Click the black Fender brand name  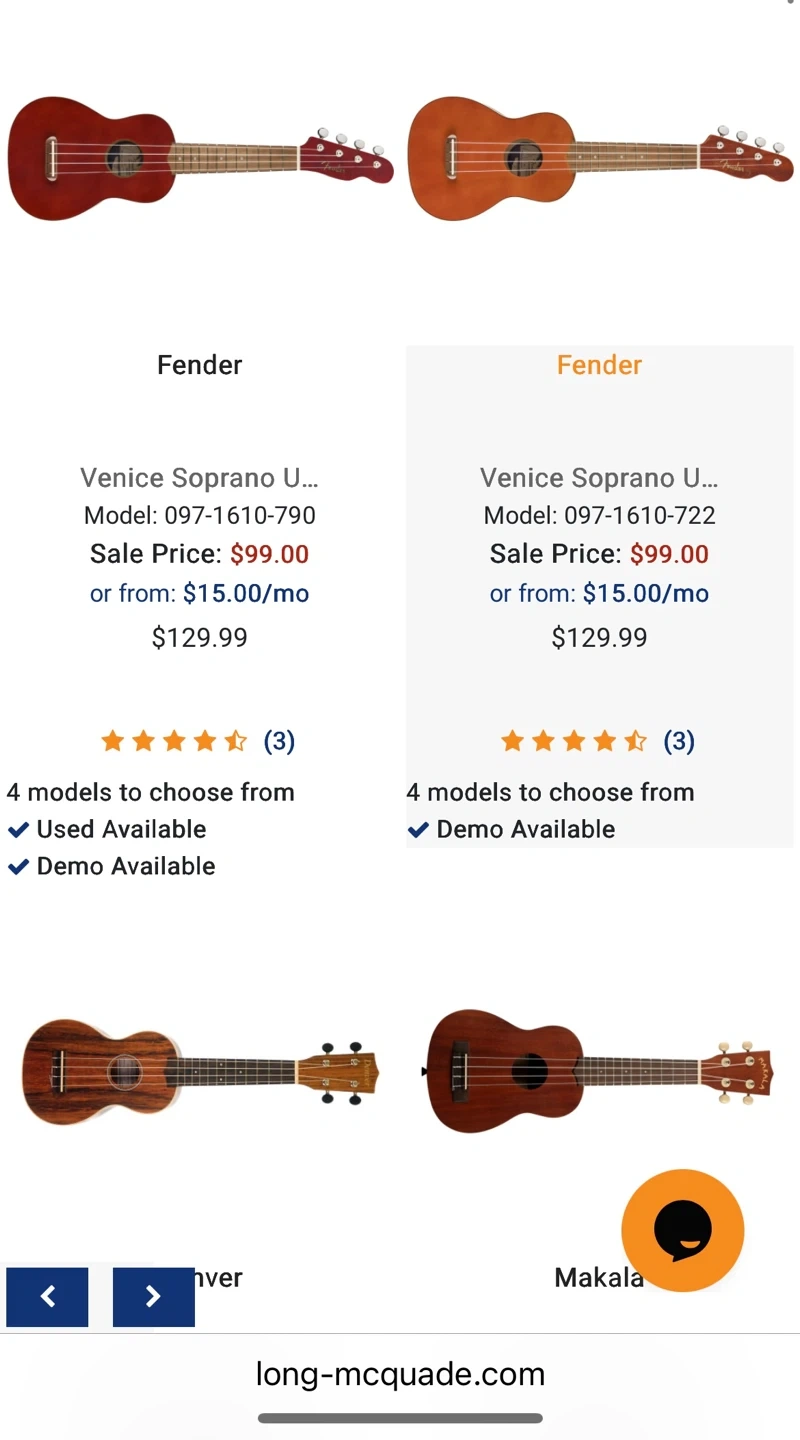point(199,365)
